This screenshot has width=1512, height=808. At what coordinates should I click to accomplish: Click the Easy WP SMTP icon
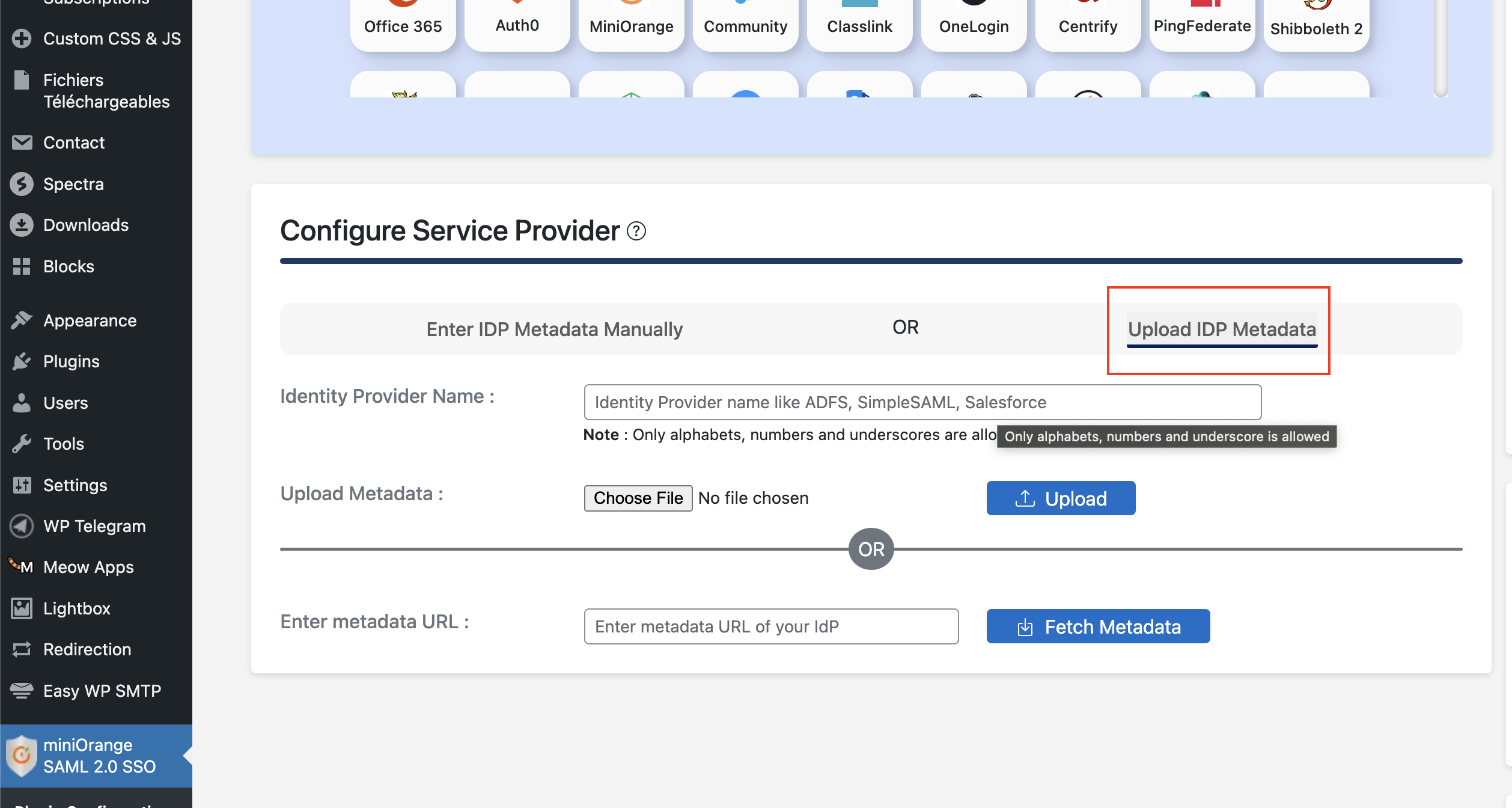click(x=22, y=691)
